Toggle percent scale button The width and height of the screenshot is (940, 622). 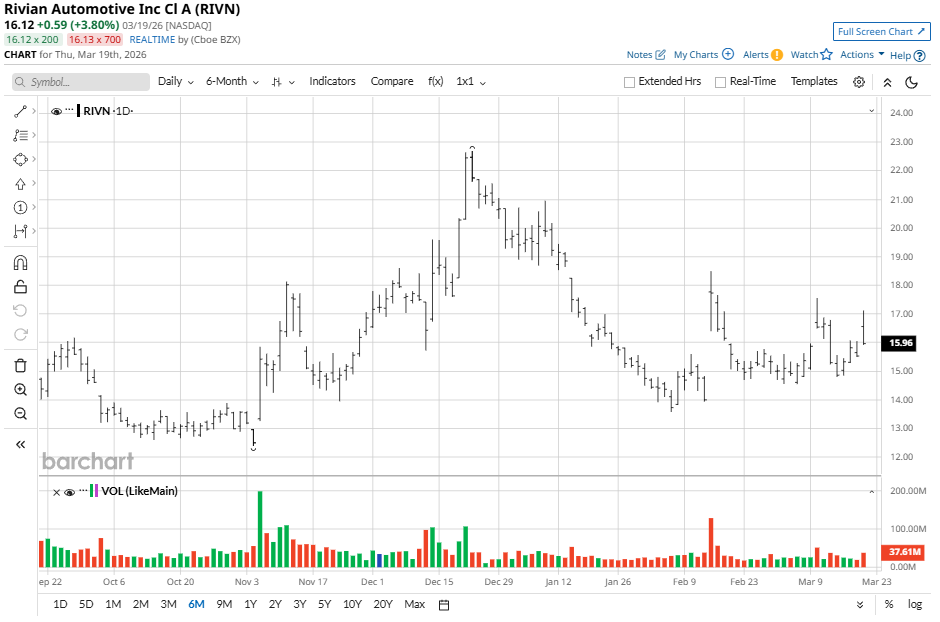coord(889,605)
